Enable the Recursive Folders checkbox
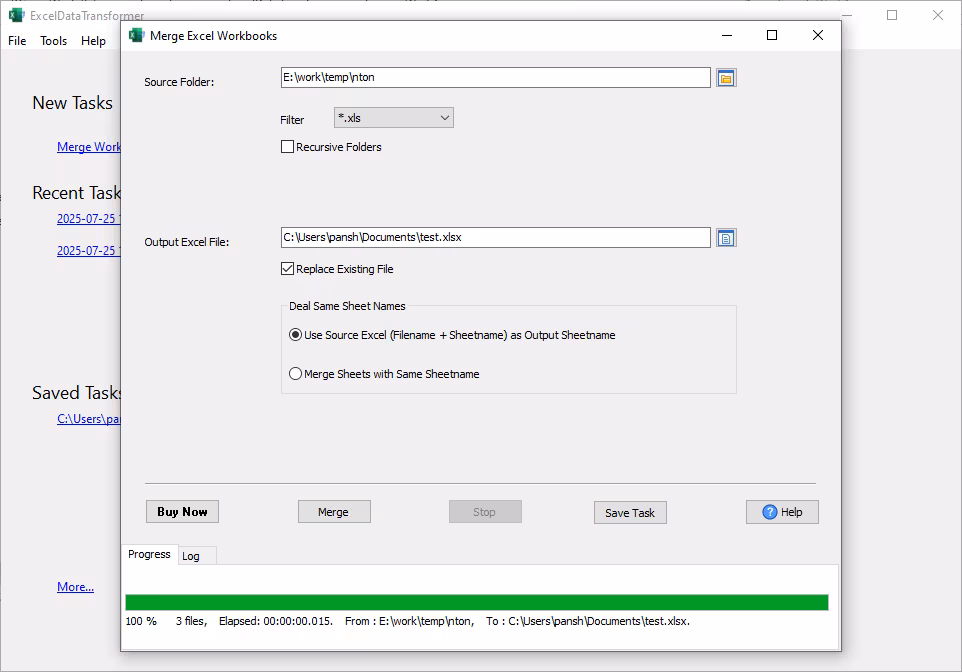This screenshot has width=962, height=672. 287,146
